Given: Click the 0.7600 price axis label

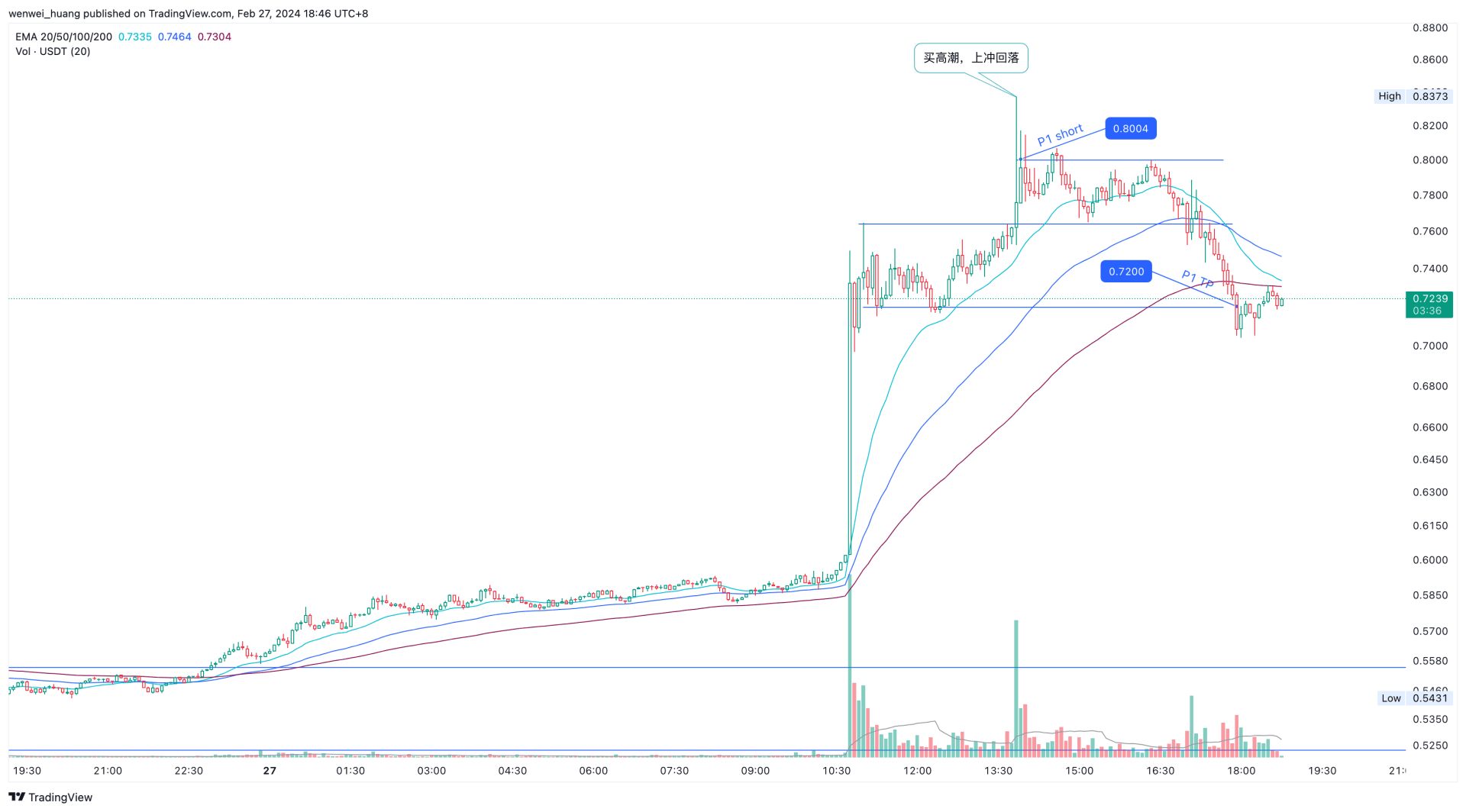Looking at the screenshot, I should point(1430,231).
